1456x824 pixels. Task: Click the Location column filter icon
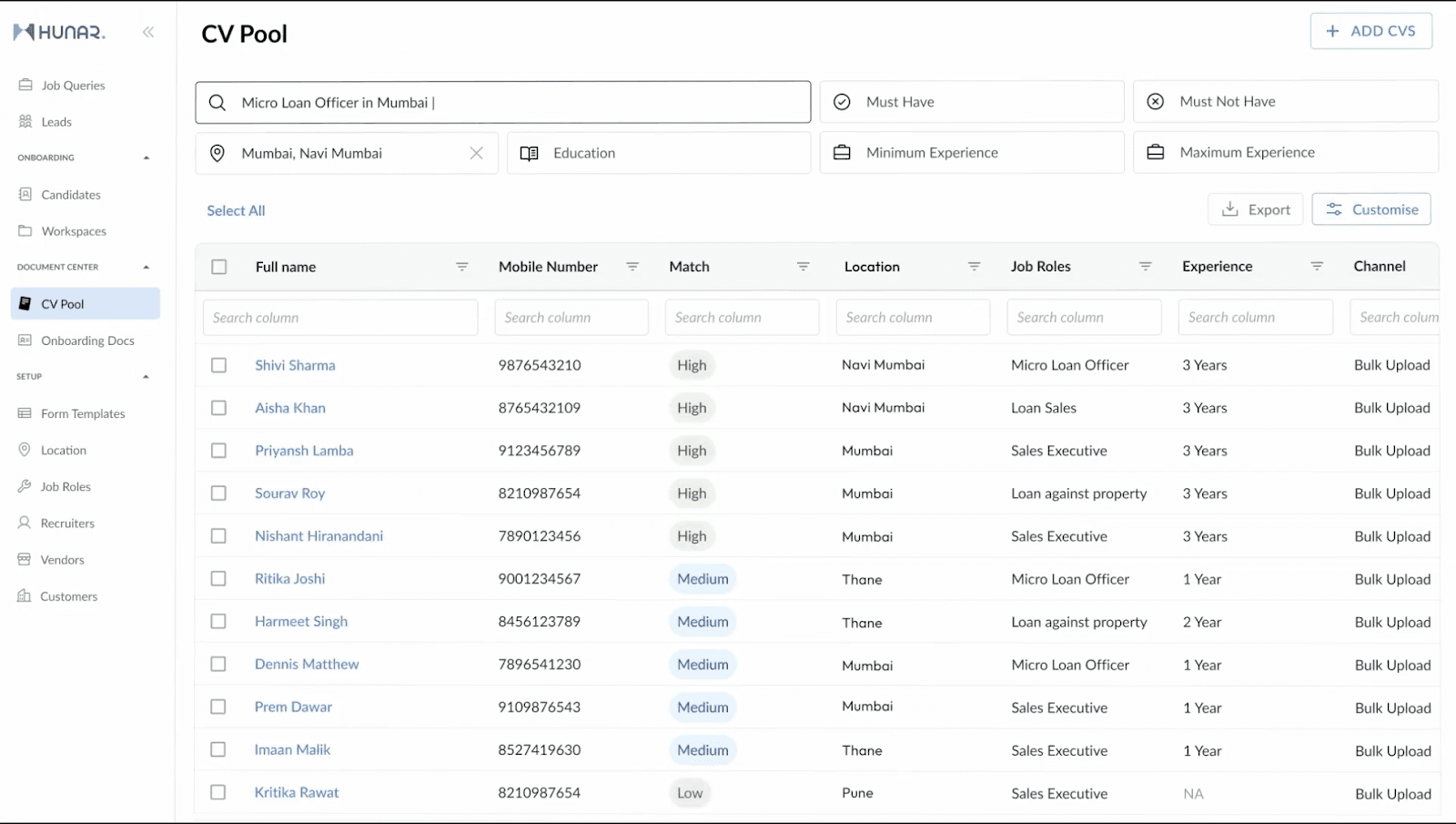click(975, 267)
